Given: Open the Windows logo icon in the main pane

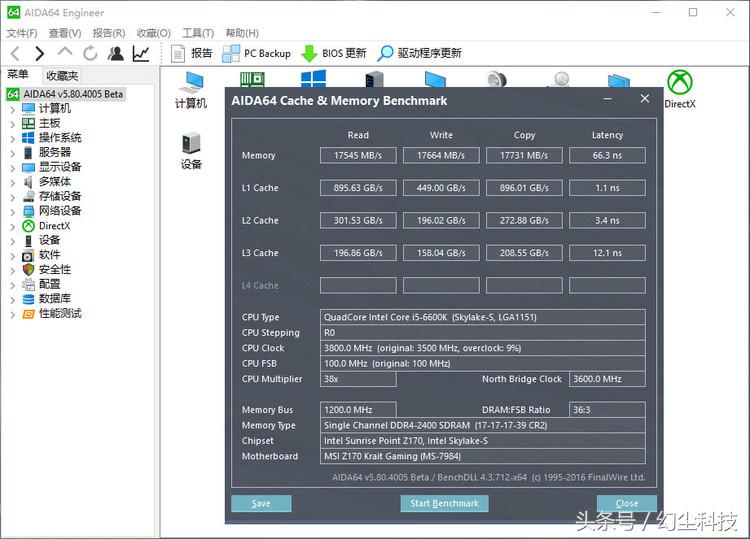Looking at the screenshot, I should [x=313, y=78].
